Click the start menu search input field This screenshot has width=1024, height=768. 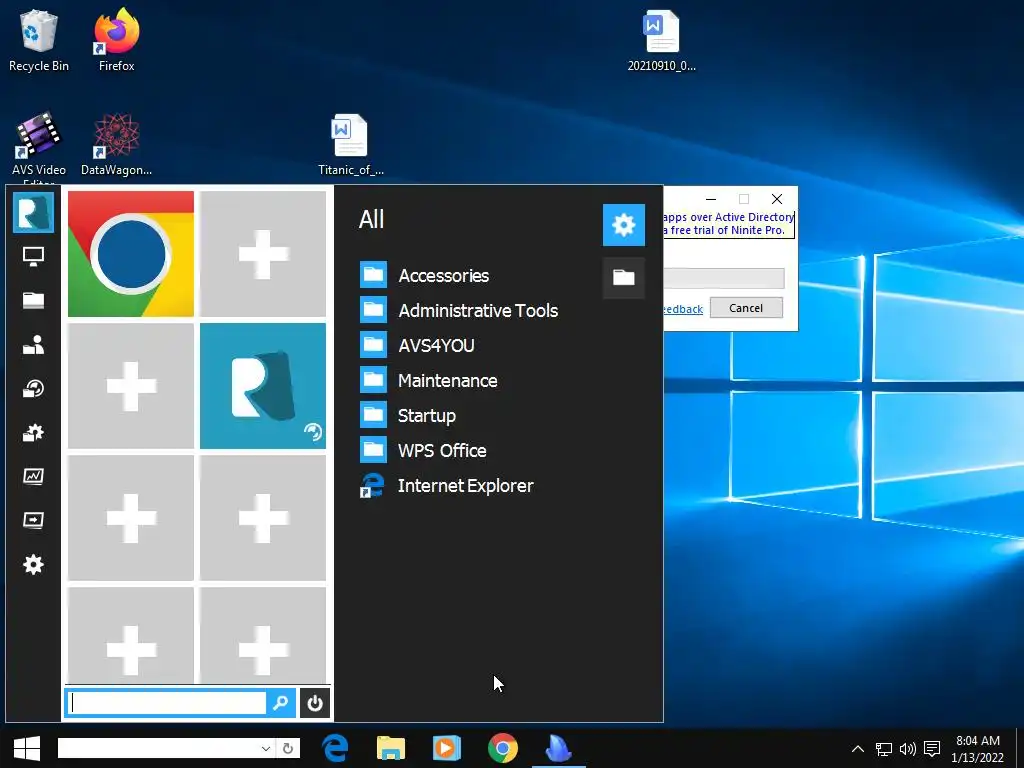click(167, 703)
